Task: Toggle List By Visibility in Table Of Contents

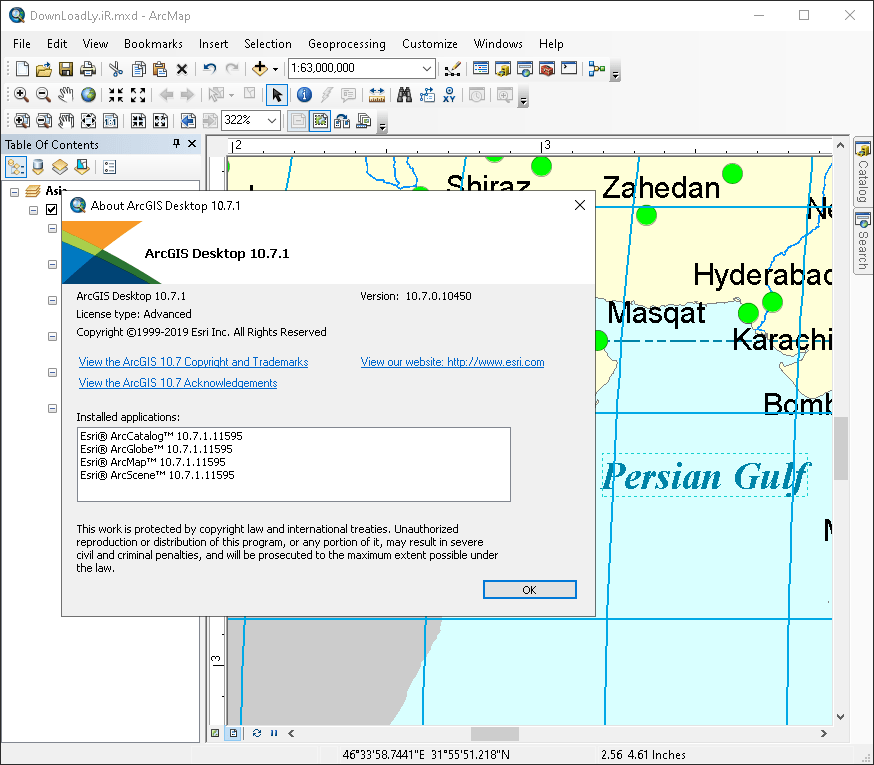Action: (60, 167)
